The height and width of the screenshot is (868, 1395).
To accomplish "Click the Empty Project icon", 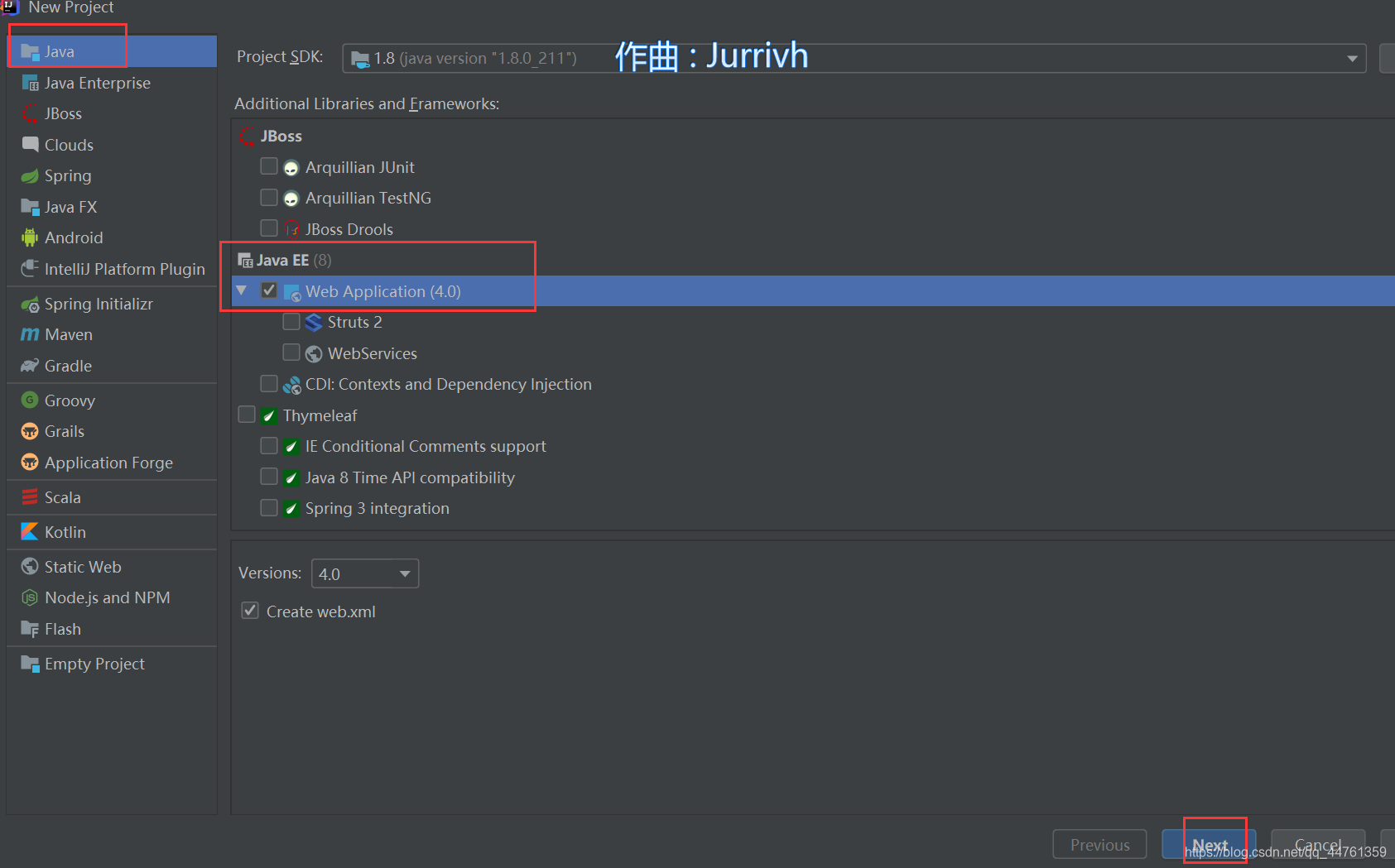I will pyautogui.click(x=30, y=664).
